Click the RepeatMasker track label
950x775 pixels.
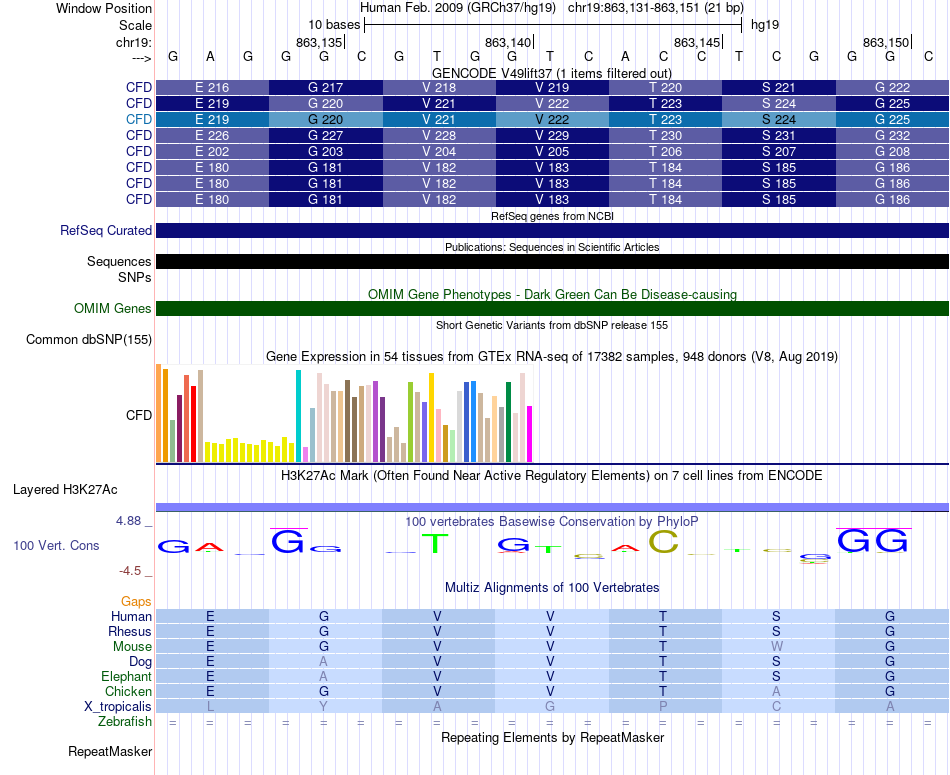(x=110, y=751)
